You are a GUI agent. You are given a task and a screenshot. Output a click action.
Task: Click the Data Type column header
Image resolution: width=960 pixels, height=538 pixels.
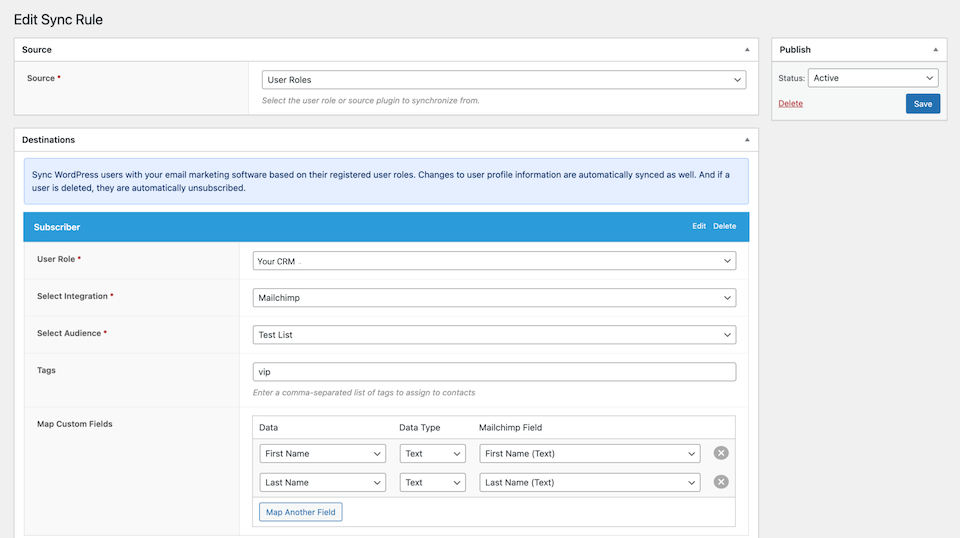click(x=419, y=427)
